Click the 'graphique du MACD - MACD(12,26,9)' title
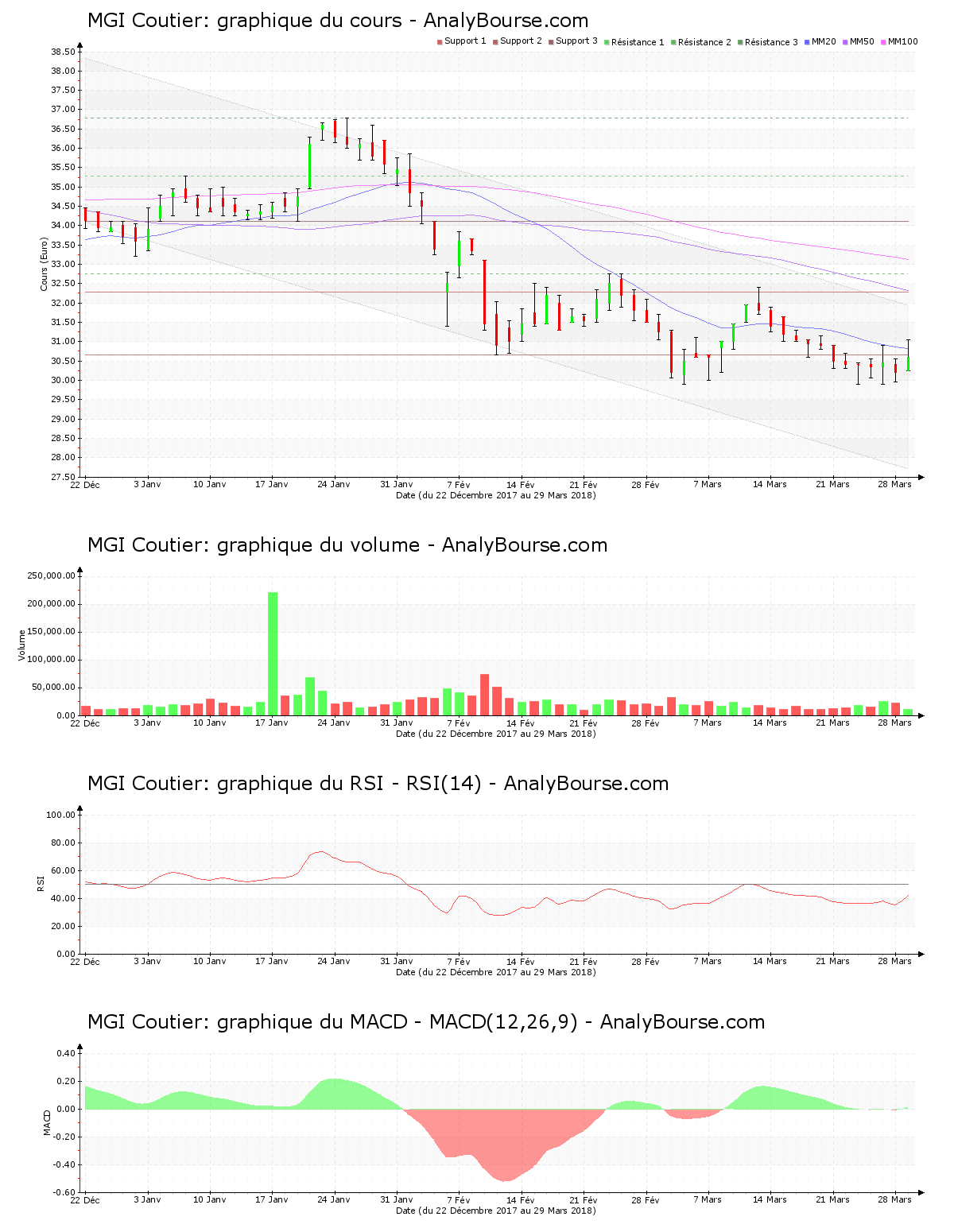 426,1022
